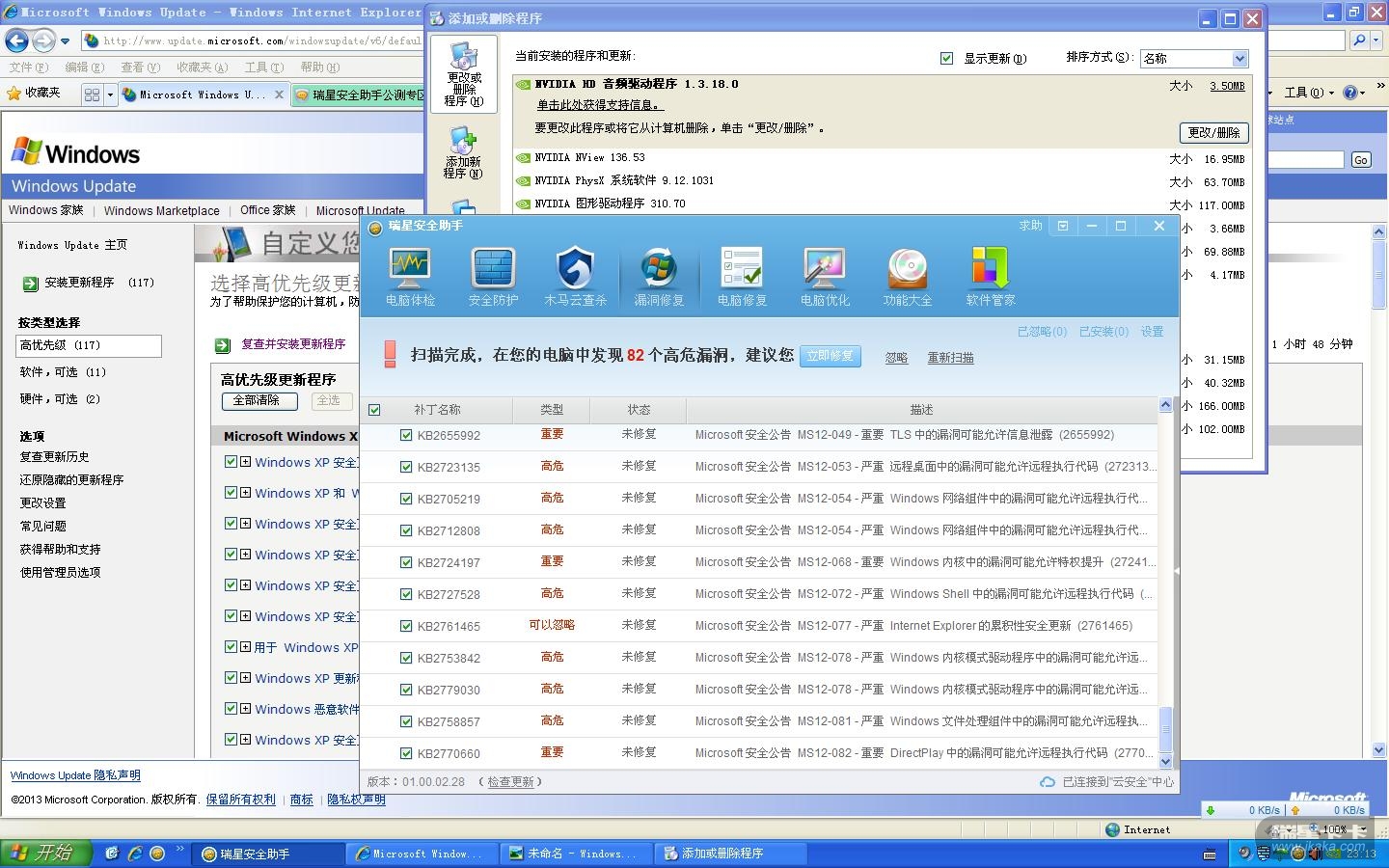
Task: Open the IE help question mark button
Action: [1350, 93]
